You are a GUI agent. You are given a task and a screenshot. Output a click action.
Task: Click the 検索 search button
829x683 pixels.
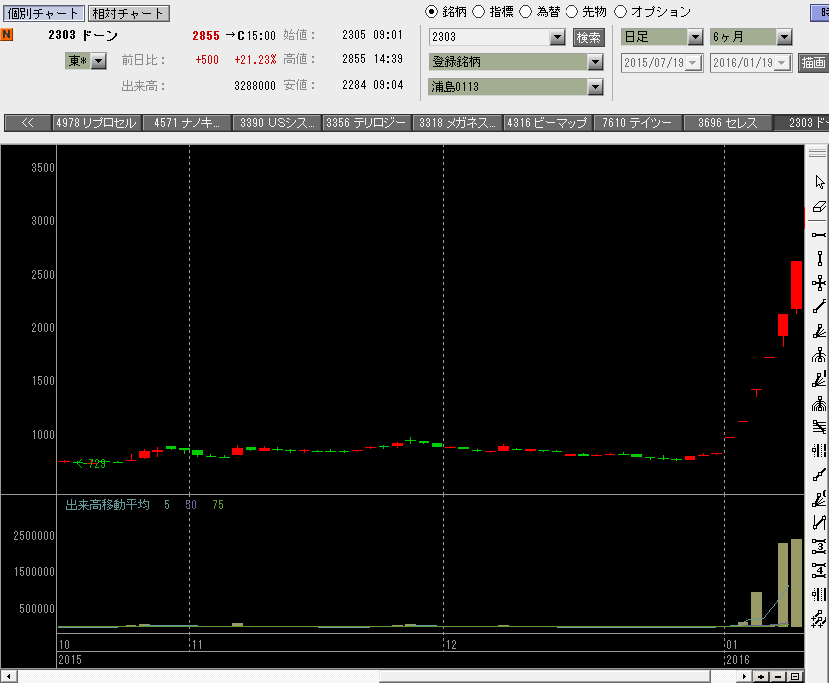(588, 37)
